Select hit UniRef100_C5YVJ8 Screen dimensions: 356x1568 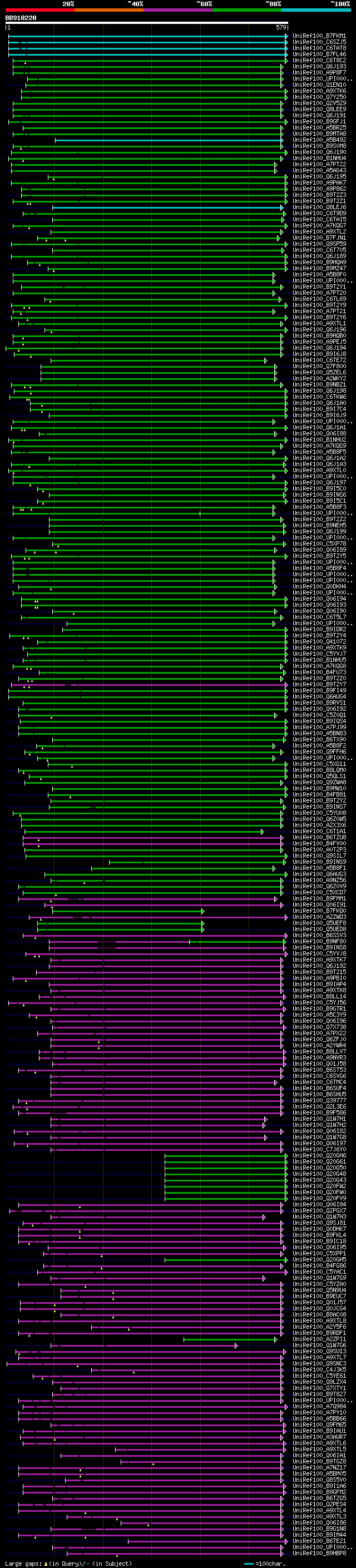tap(319, 954)
